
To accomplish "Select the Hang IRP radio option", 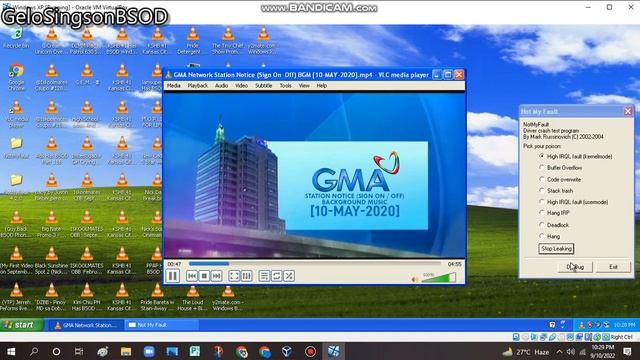I will pos(554,213).
